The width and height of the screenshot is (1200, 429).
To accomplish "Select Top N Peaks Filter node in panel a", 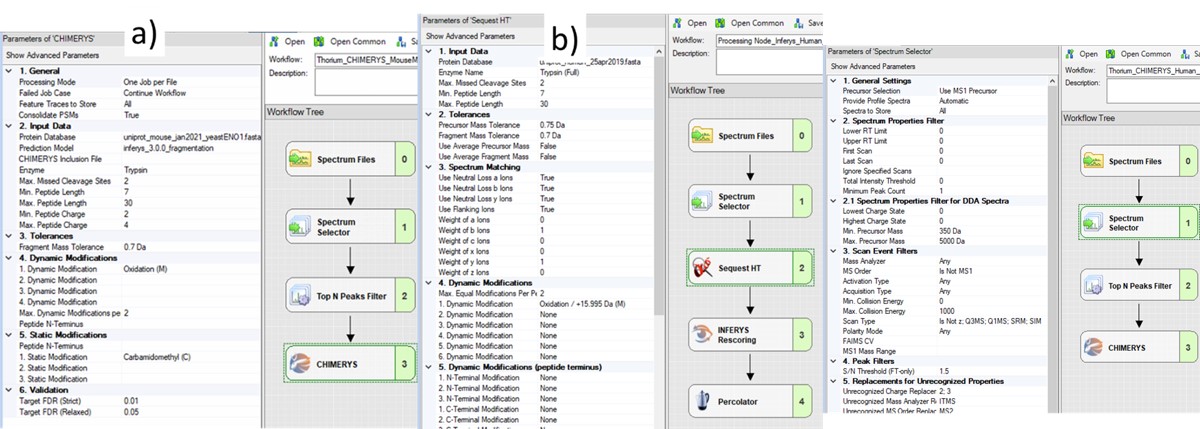I will [348, 296].
